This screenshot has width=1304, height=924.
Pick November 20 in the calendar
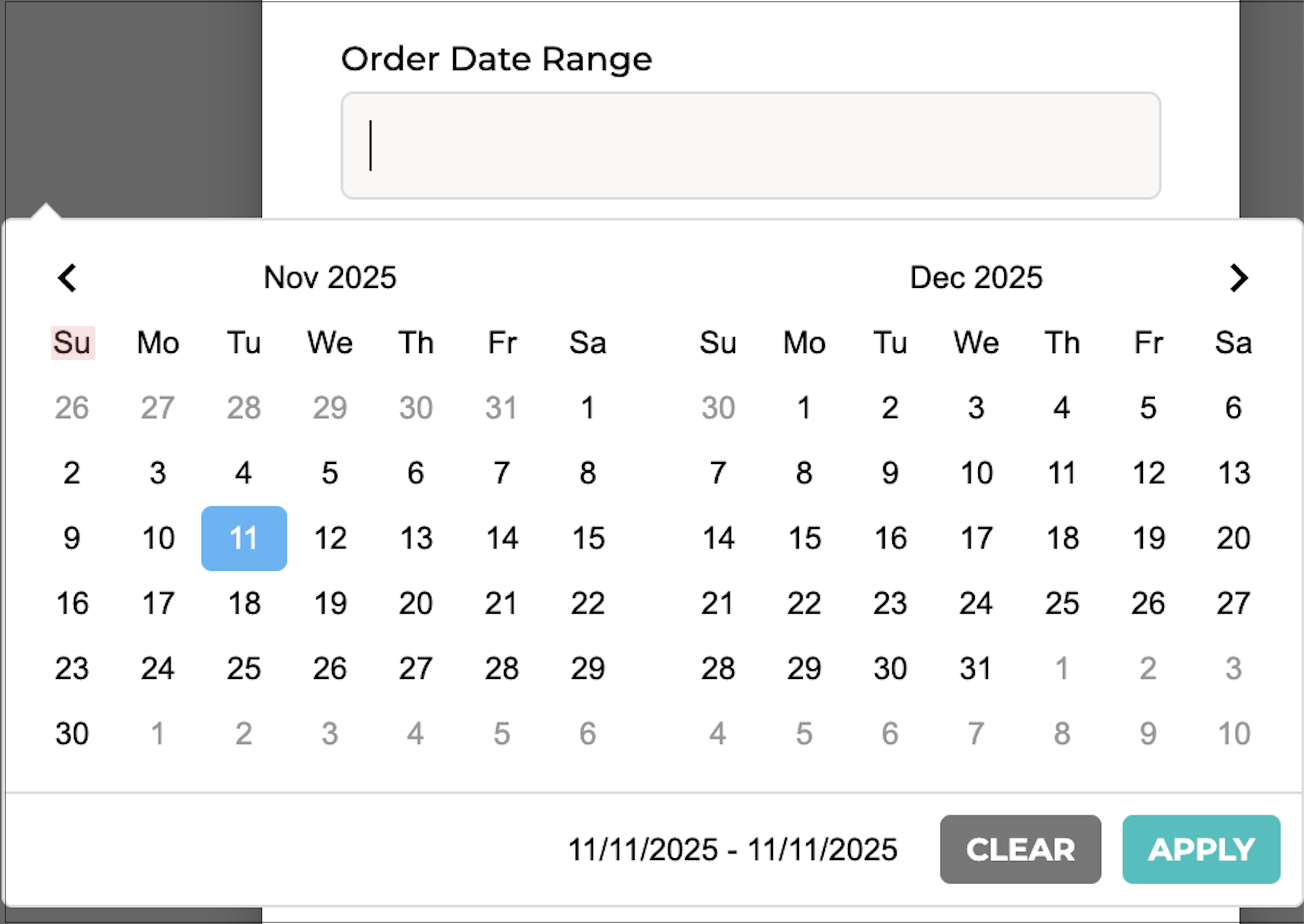click(x=416, y=604)
